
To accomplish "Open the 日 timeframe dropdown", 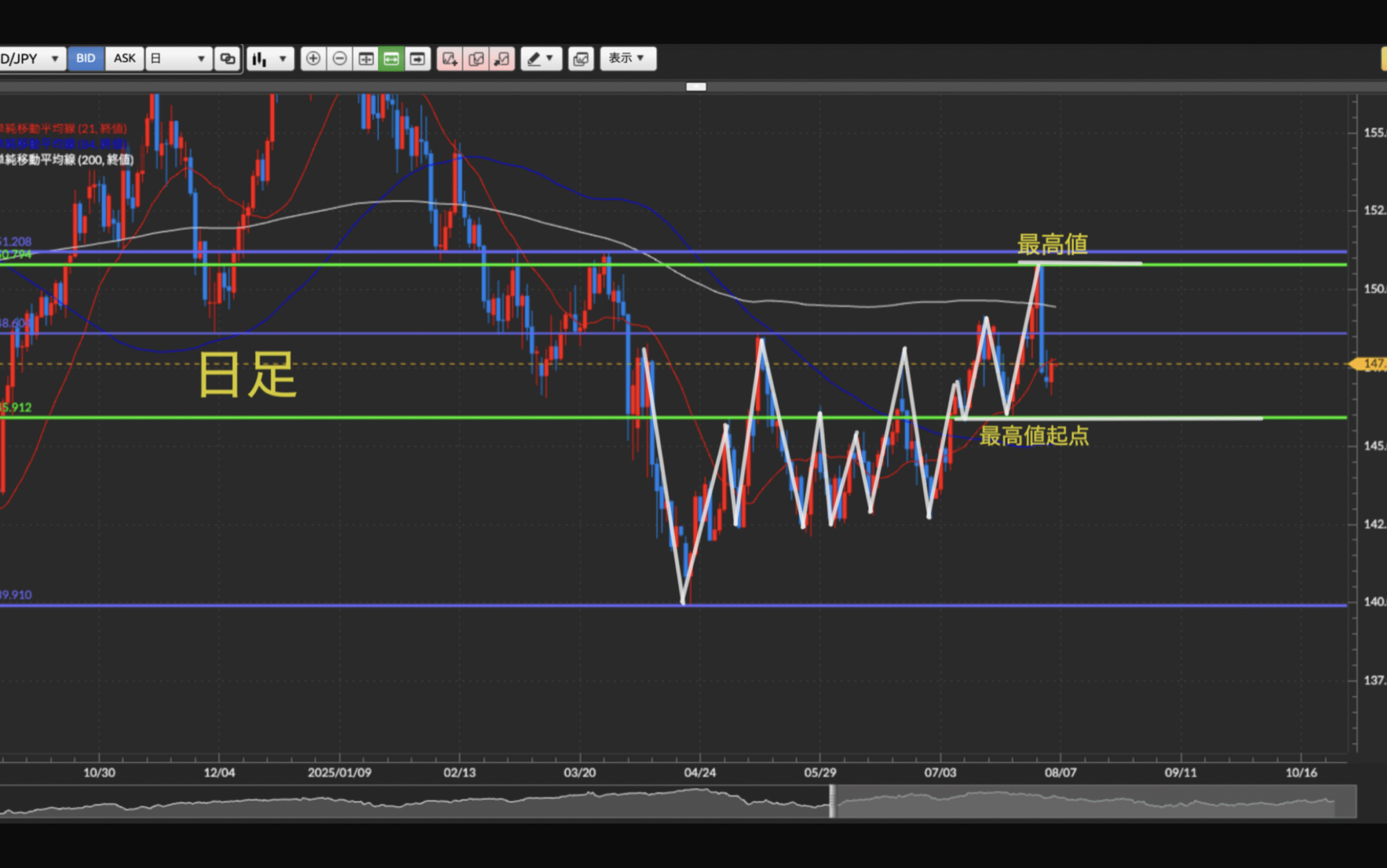I will point(179,59).
